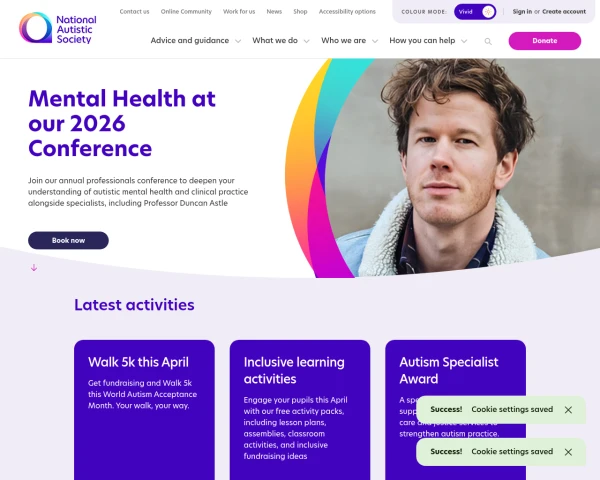Close the lower Cookie settings saved toast
The width and height of the screenshot is (600, 480).
pyautogui.click(x=568, y=452)
